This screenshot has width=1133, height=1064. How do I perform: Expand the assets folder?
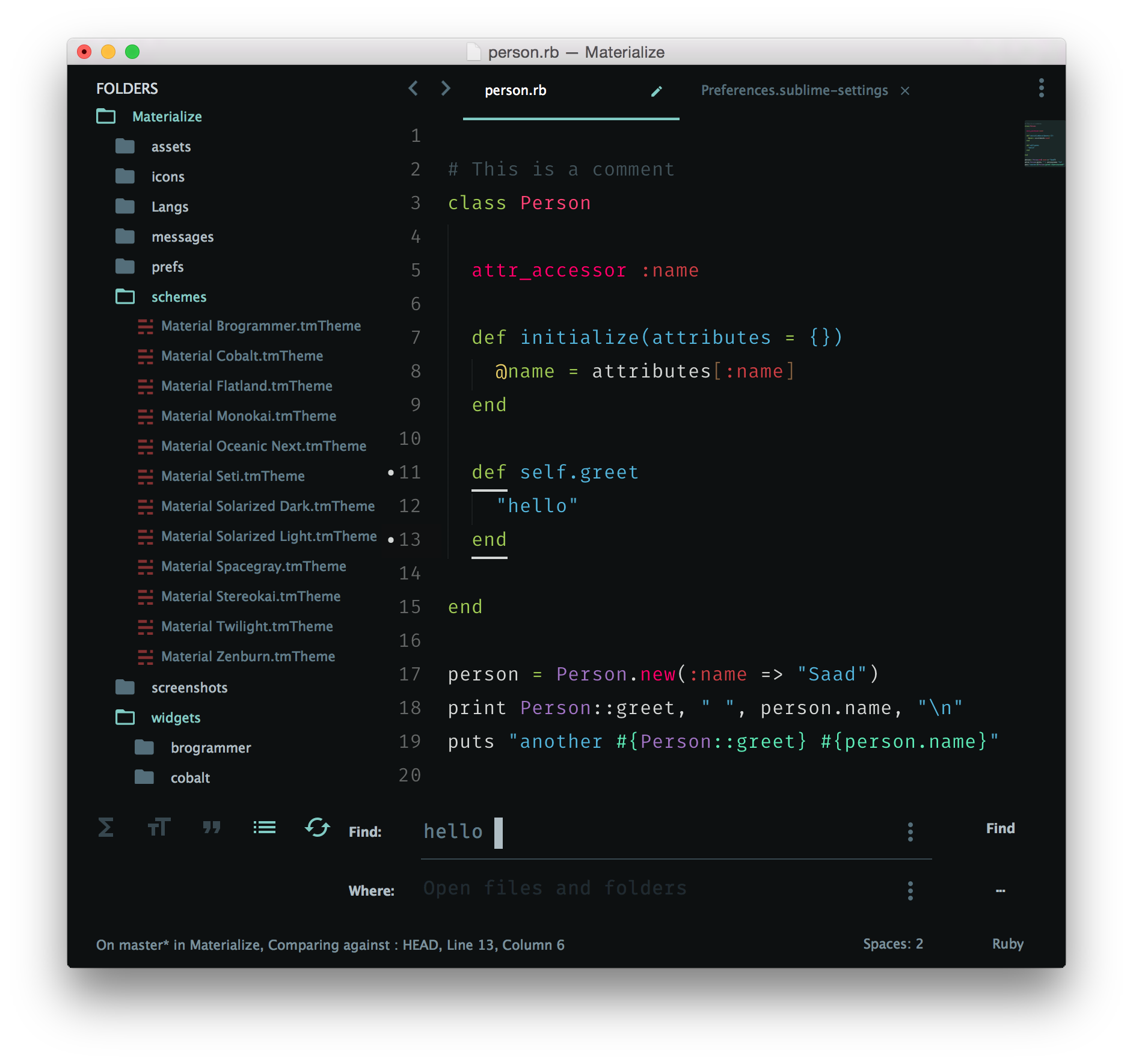(x=153, y=147)
